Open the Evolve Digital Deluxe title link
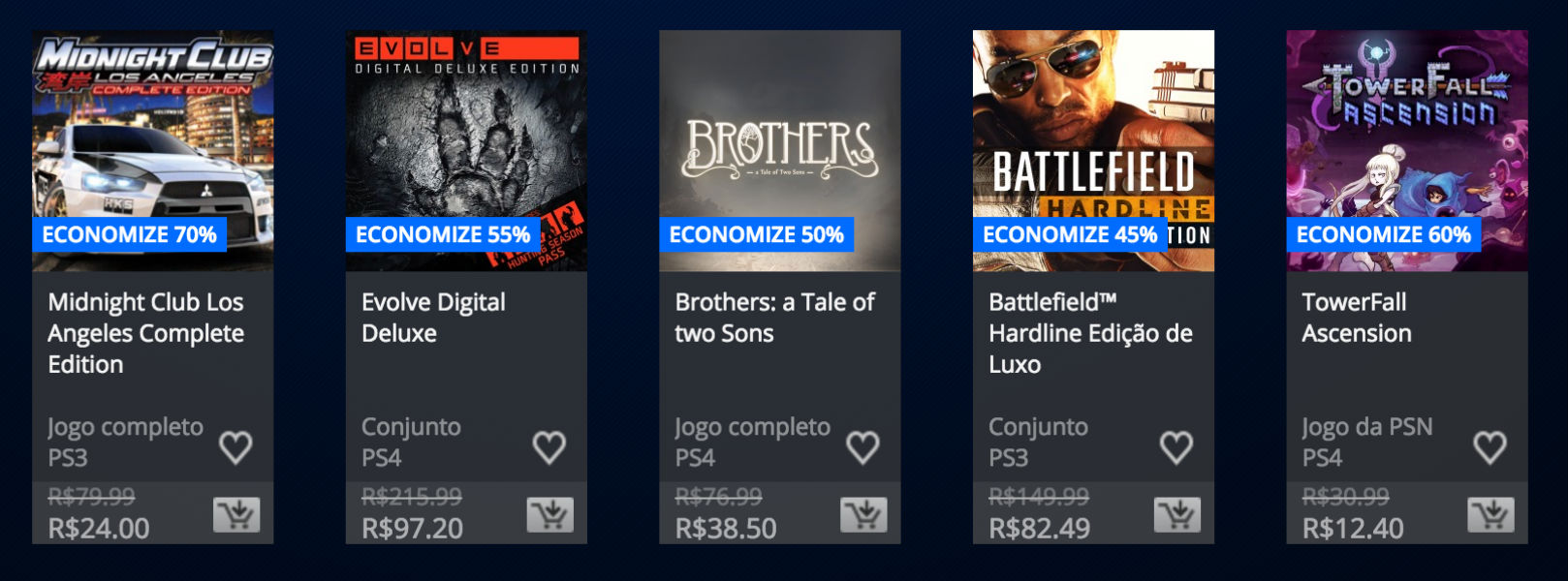This screenshot has width=1568, height=581. click(x=433, y=318)
